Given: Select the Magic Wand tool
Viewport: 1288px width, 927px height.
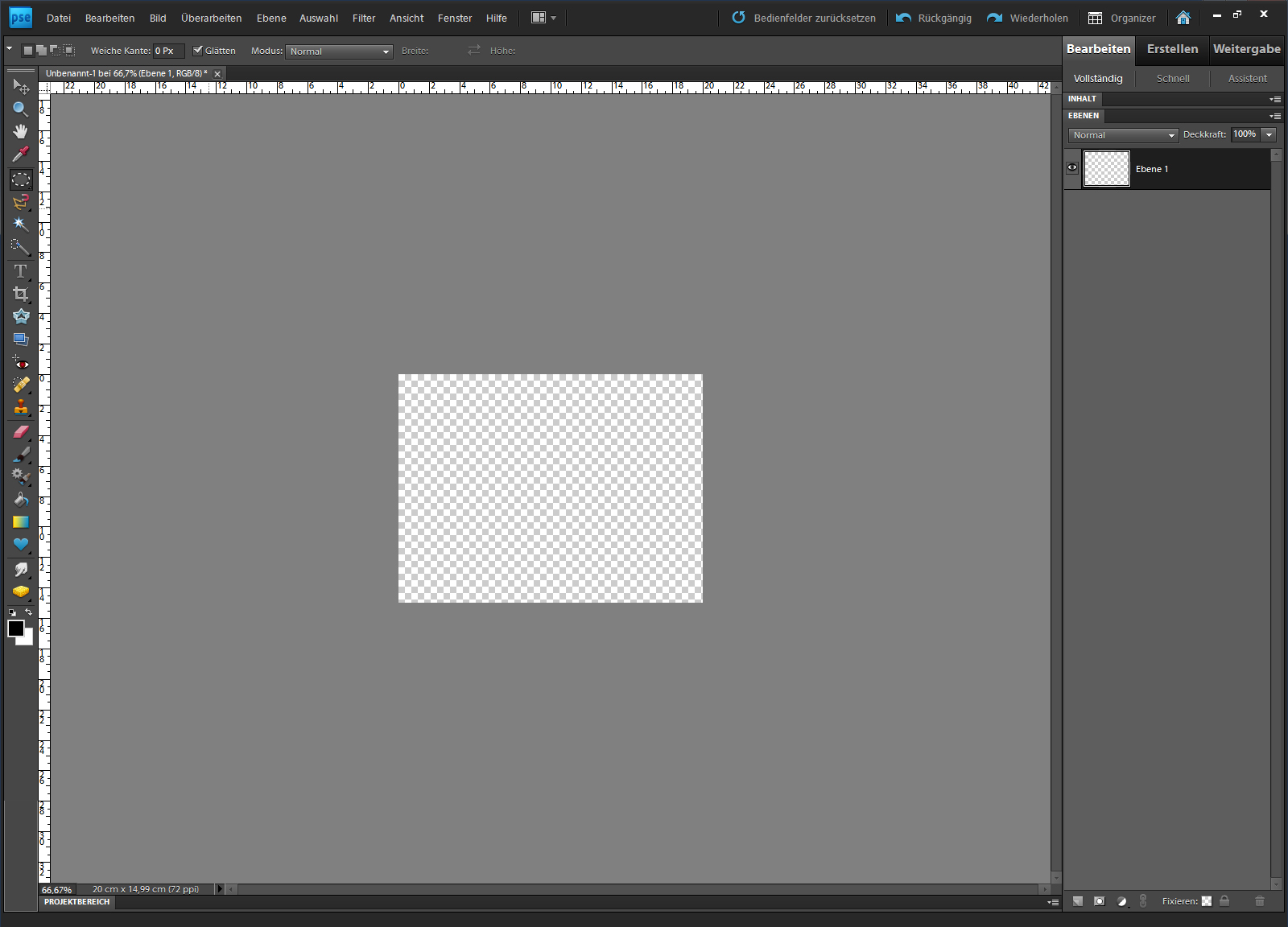Looking at the screenshot, I should point(21,225).
